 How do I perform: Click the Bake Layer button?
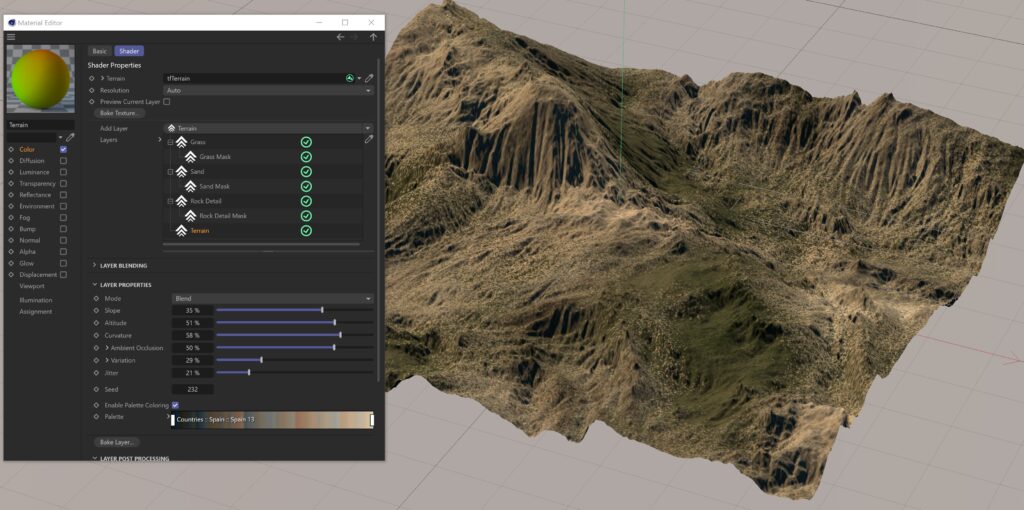pyautogui.click(x=117, y=442)
